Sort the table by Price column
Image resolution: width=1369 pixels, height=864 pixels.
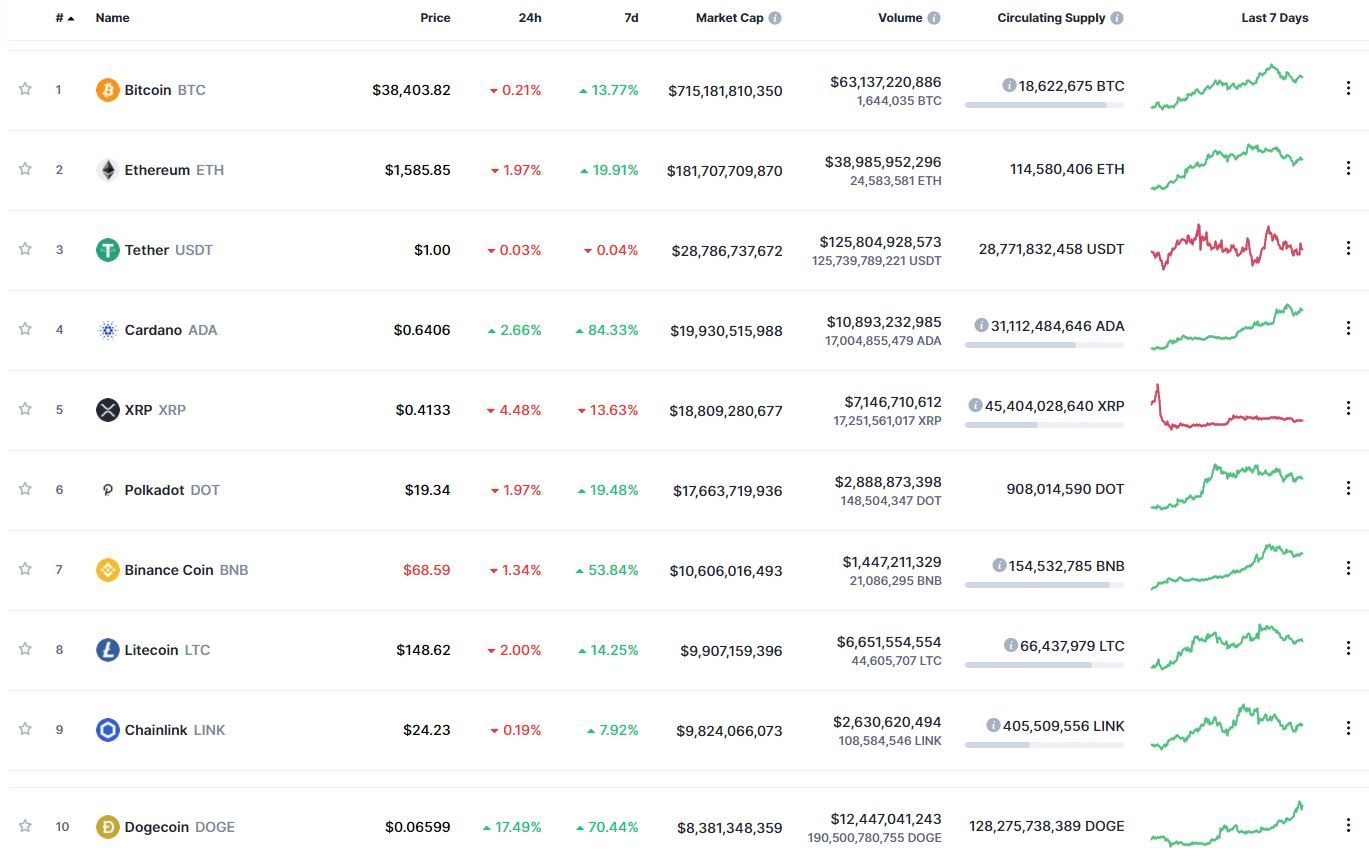(x=435, y=18)
